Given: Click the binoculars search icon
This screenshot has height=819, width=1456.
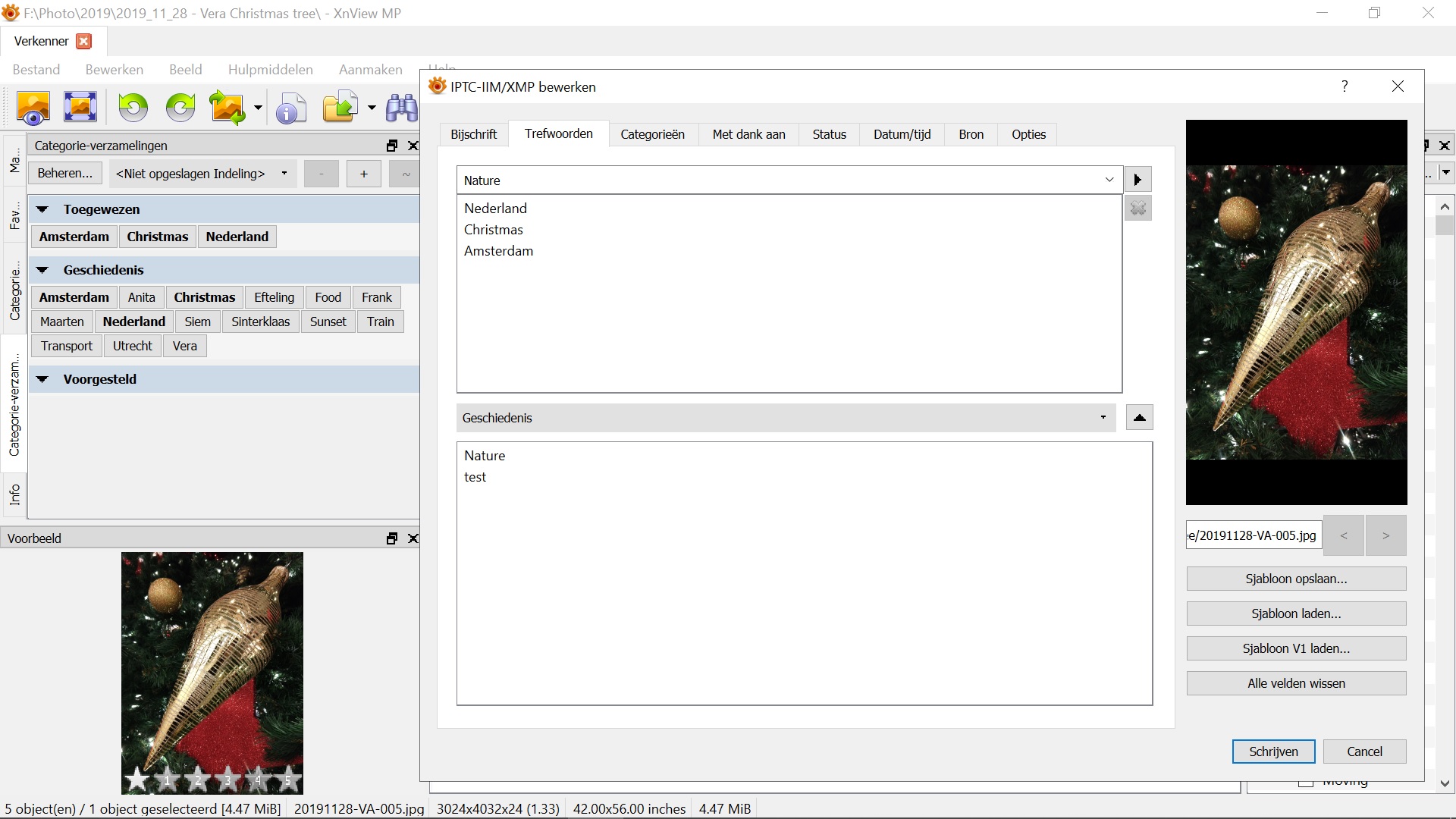Looking at the screenshot, I should 401,108.
